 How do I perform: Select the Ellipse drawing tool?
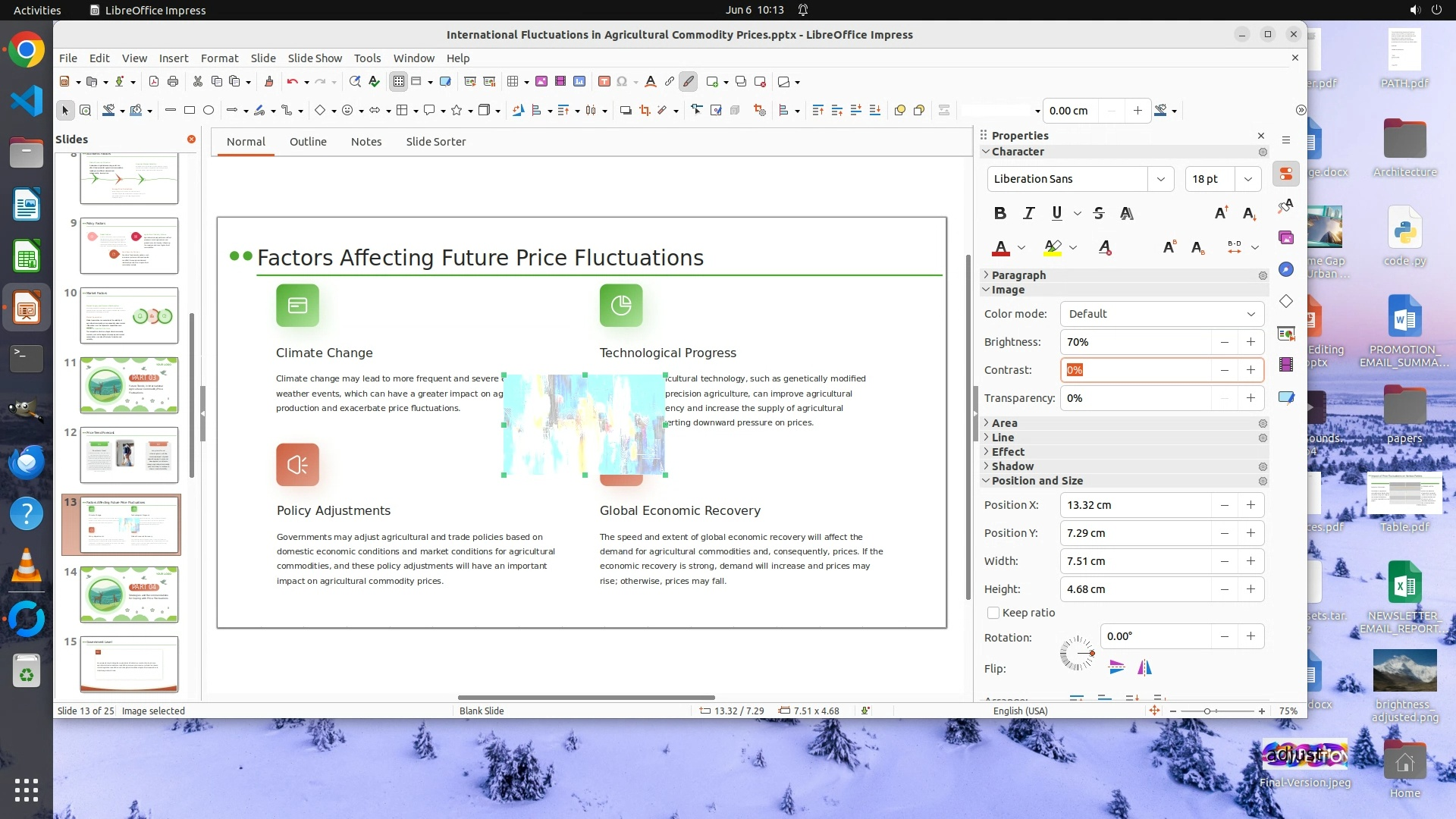209,111
